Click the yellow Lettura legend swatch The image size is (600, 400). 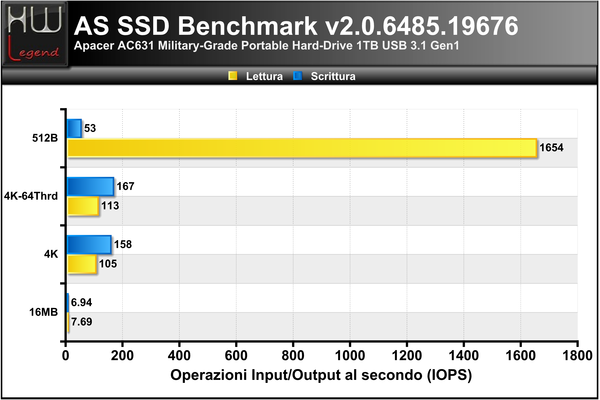point(233,76)
